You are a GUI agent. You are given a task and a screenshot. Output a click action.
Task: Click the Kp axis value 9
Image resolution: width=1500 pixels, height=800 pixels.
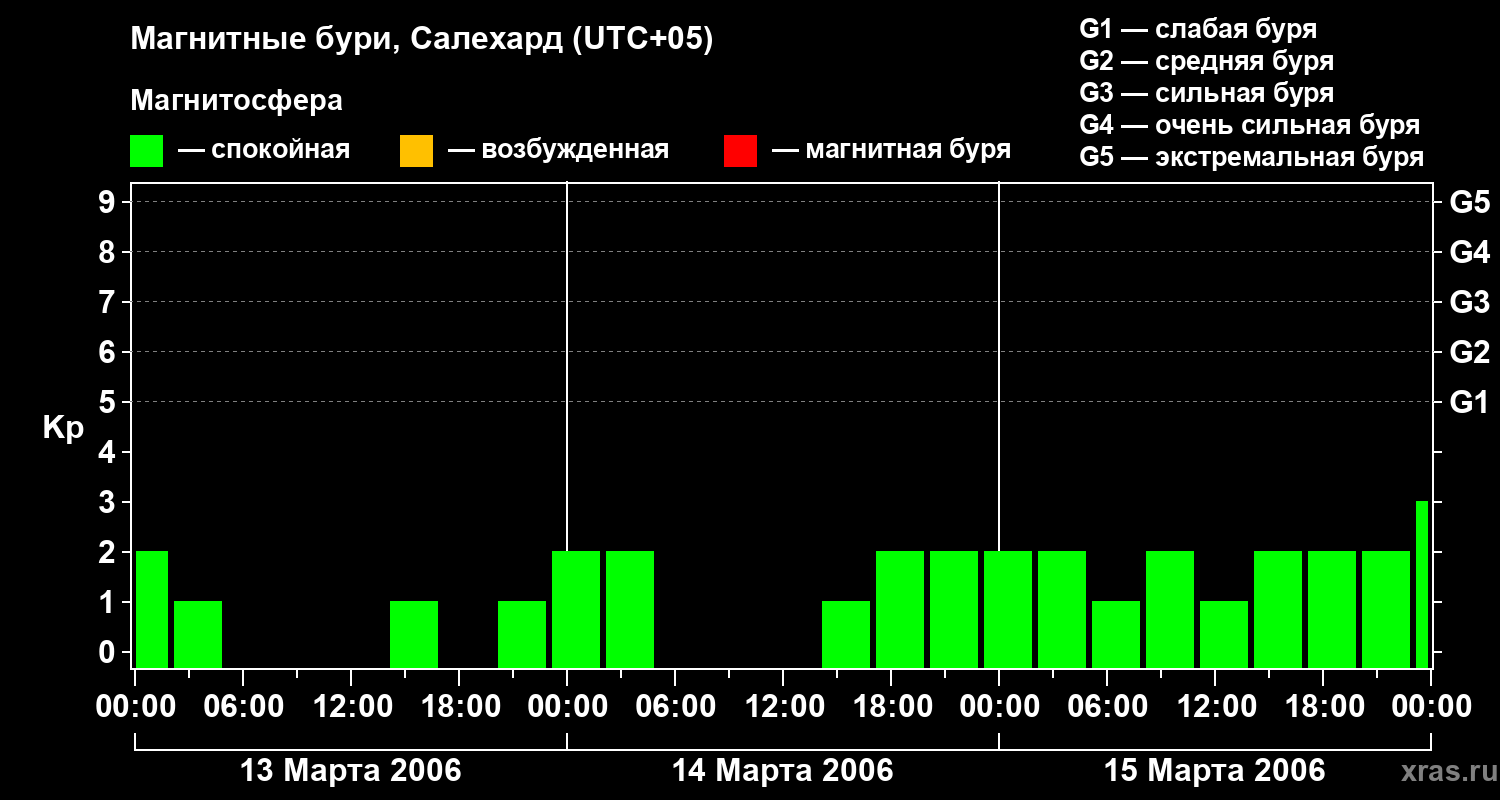[109, 202]
